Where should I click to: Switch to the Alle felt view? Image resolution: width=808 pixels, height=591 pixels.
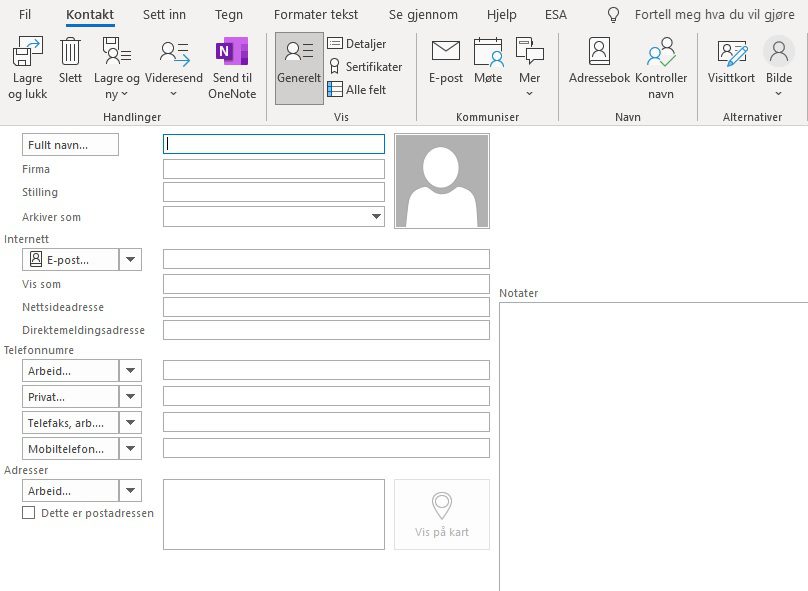(x=357, y=89)
